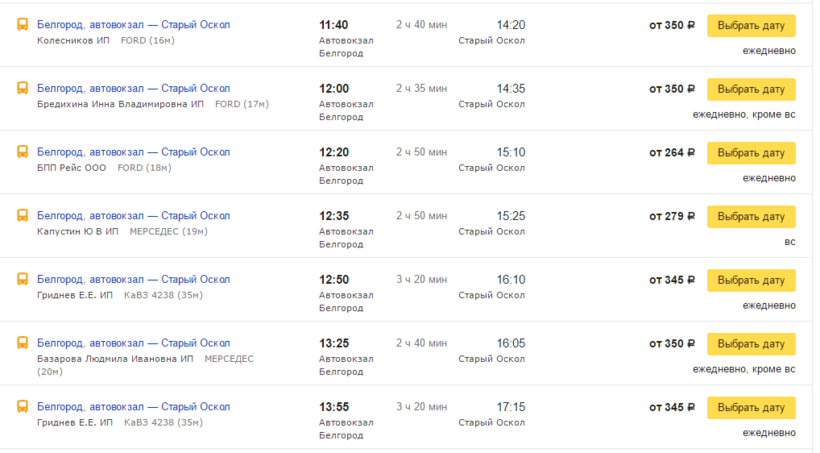Open route link for Капустин Ю В ИП trip
This screenshot has width=820, height=453.
coord(133,216)
